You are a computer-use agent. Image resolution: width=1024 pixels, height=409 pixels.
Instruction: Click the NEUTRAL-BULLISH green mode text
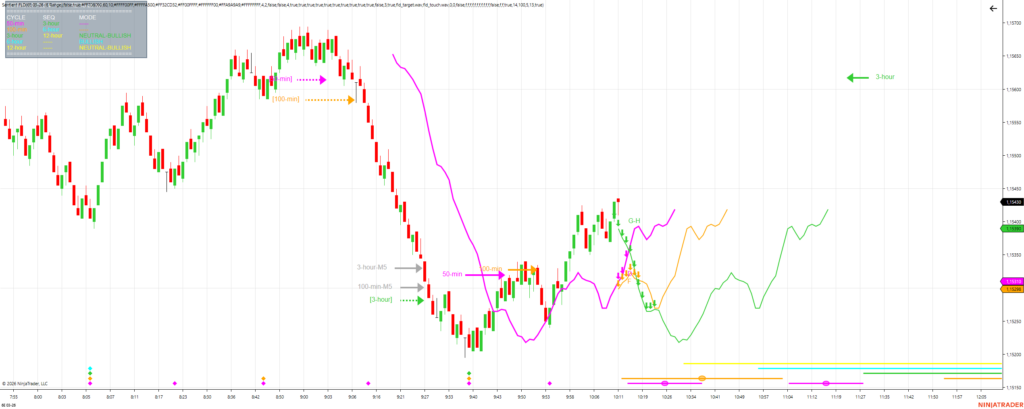click(x=104, y=35)
